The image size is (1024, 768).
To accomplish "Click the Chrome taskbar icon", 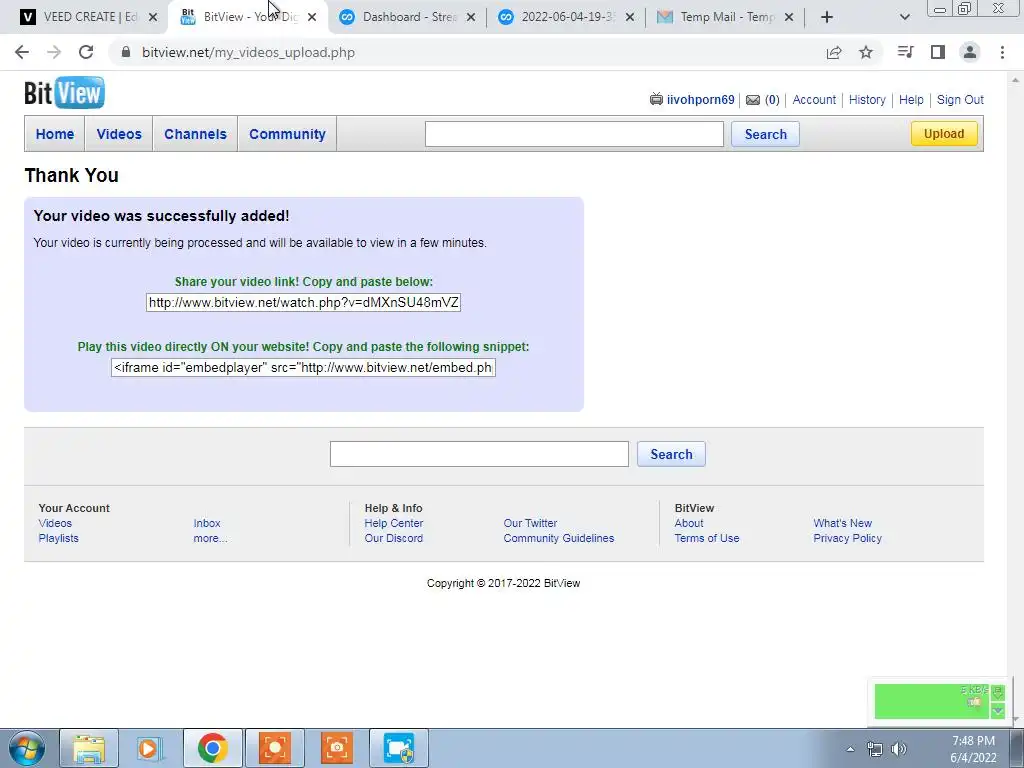I will (x=213, y=748).
